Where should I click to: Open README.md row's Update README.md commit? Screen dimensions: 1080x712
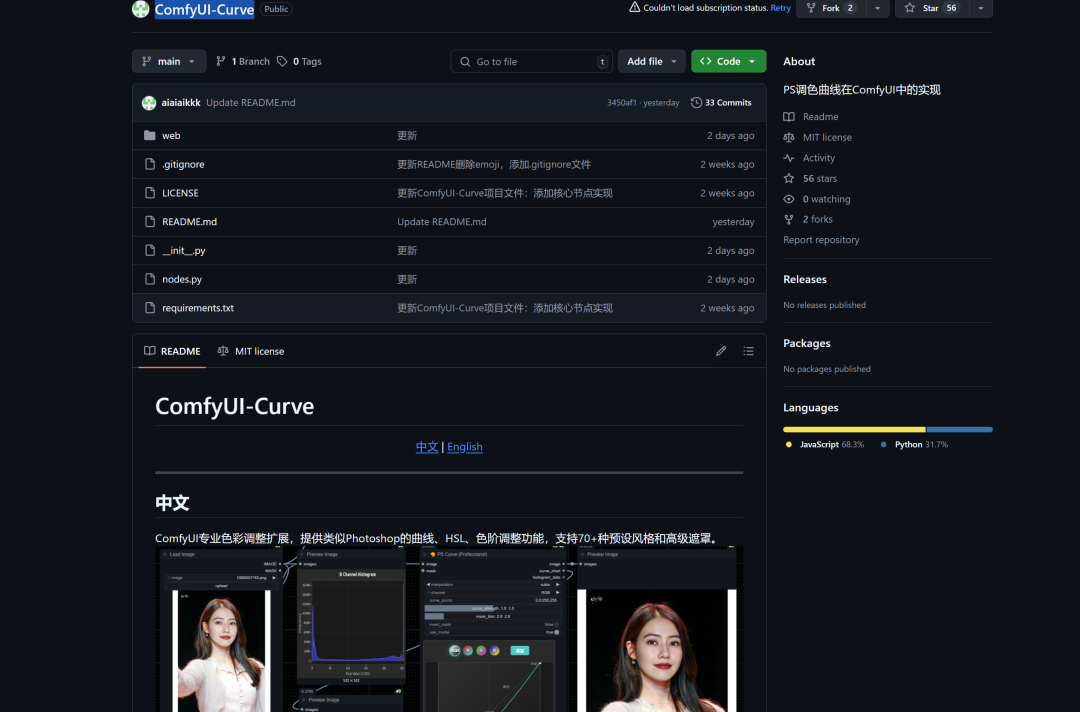click(x=442, y=222)
